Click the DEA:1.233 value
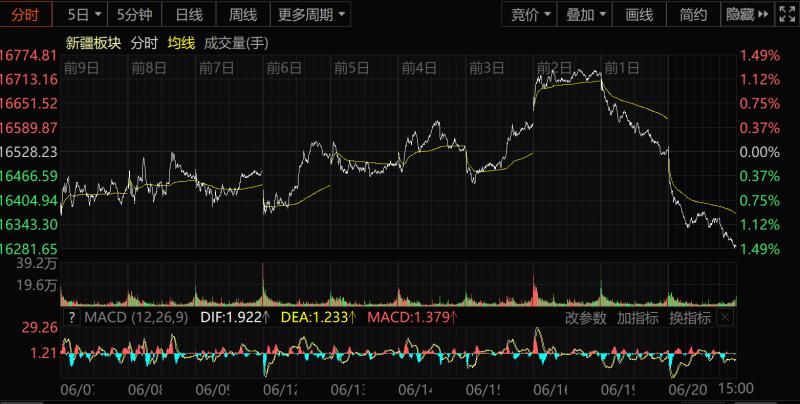Viewport: 800px width, 404px height. (318, 318)
